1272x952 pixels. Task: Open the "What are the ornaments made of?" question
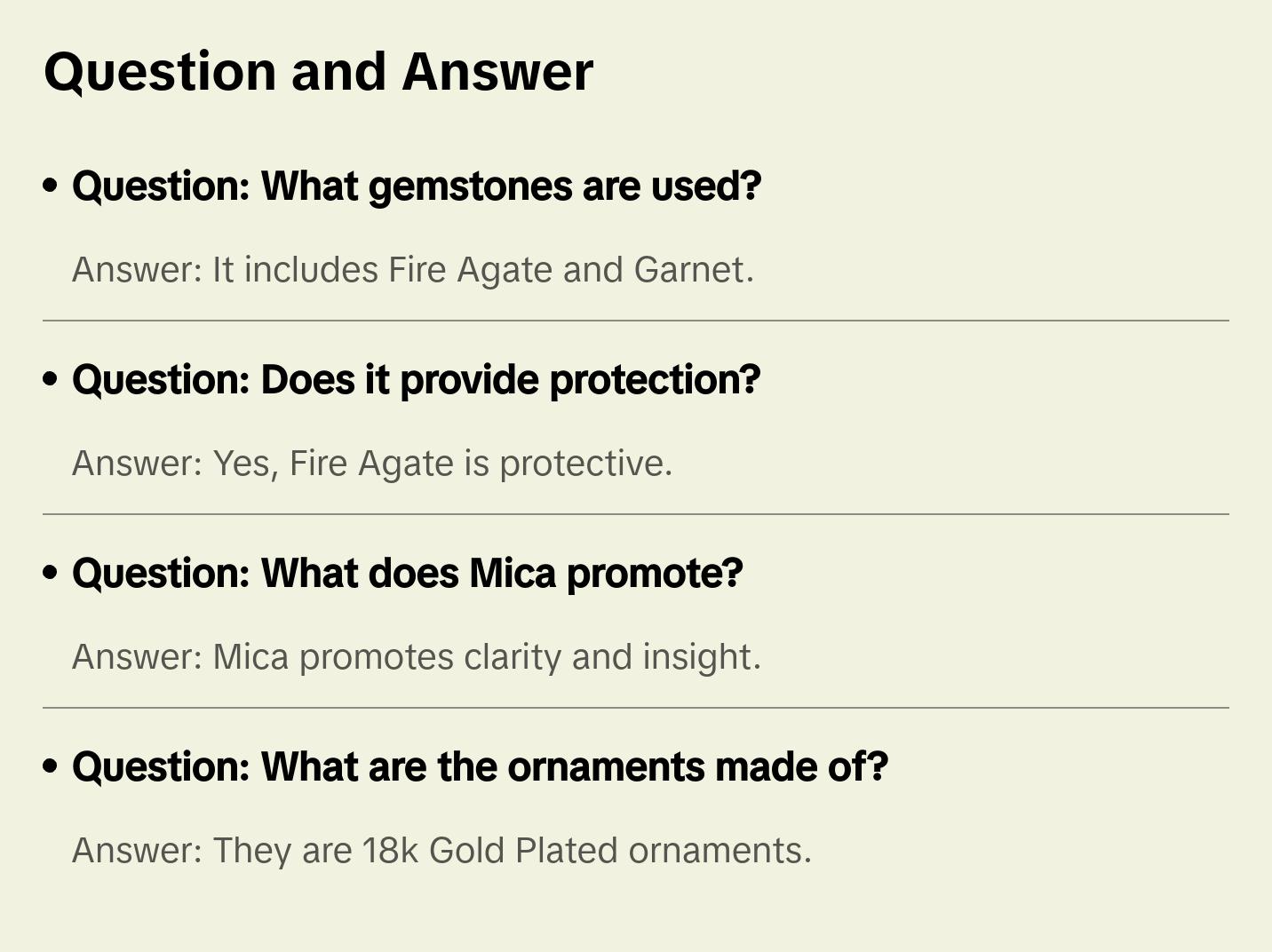point(480,767)
